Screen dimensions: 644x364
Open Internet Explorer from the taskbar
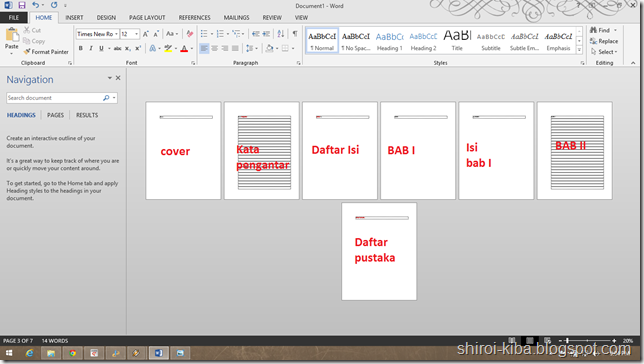[30, 353]
